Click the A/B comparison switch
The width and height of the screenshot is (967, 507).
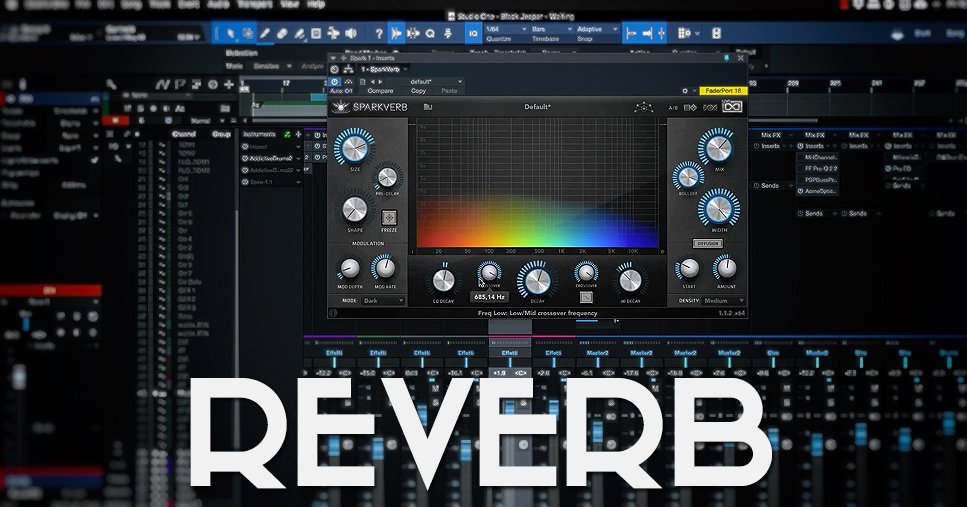[x=673, y=107]
